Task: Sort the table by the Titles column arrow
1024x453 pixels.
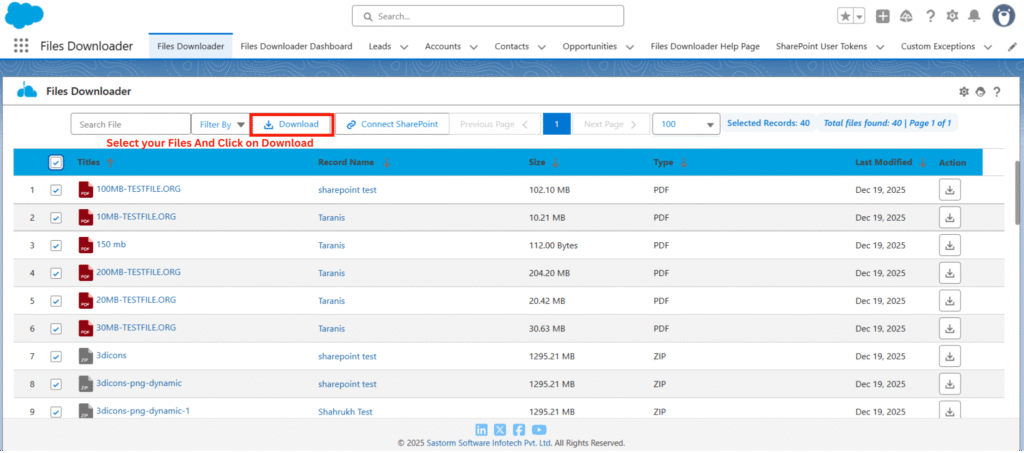Action: point(110,163)
